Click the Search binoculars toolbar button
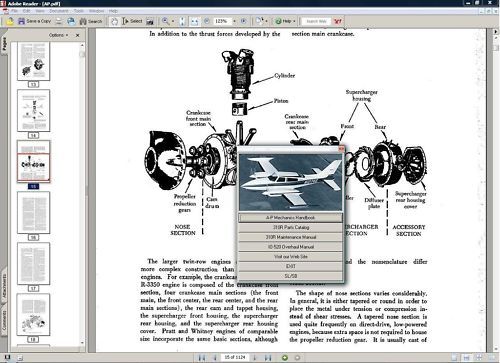 point(91,21)
